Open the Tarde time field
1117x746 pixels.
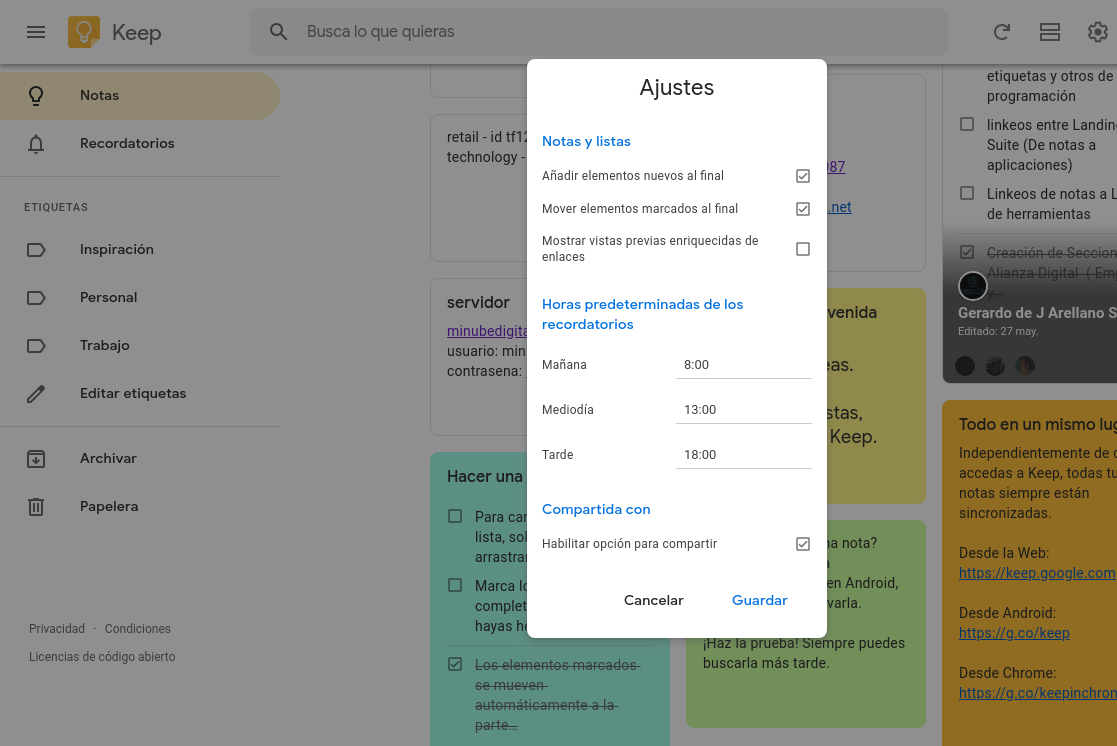click(x=743, y=455)
